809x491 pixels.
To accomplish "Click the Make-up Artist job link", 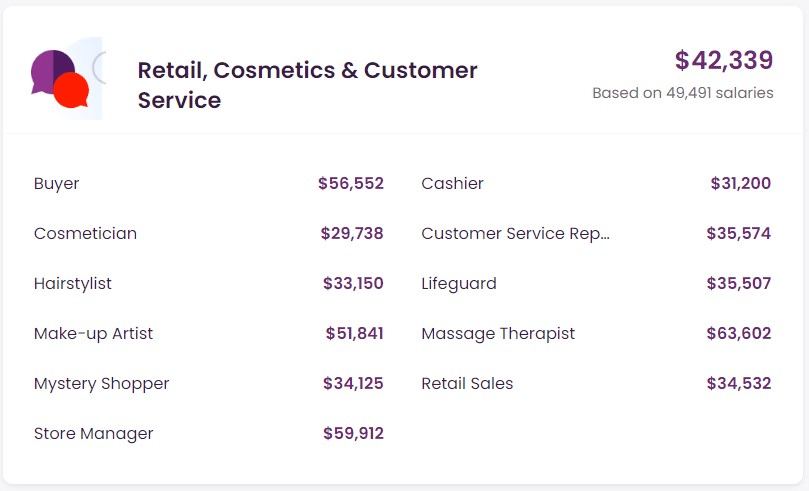I will coord(93,333).
